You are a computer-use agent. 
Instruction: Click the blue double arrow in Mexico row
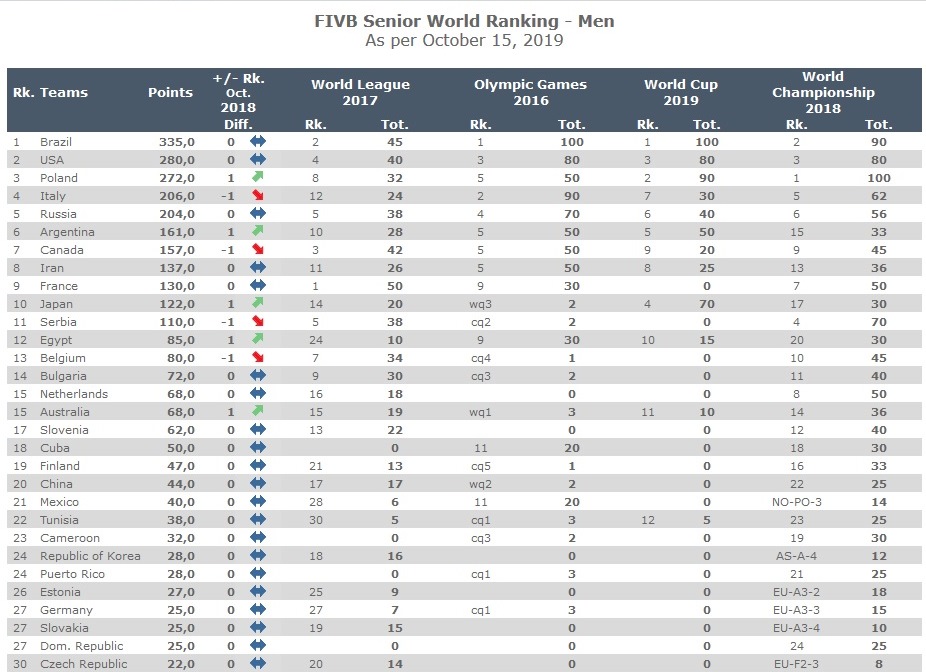[258, 501]
